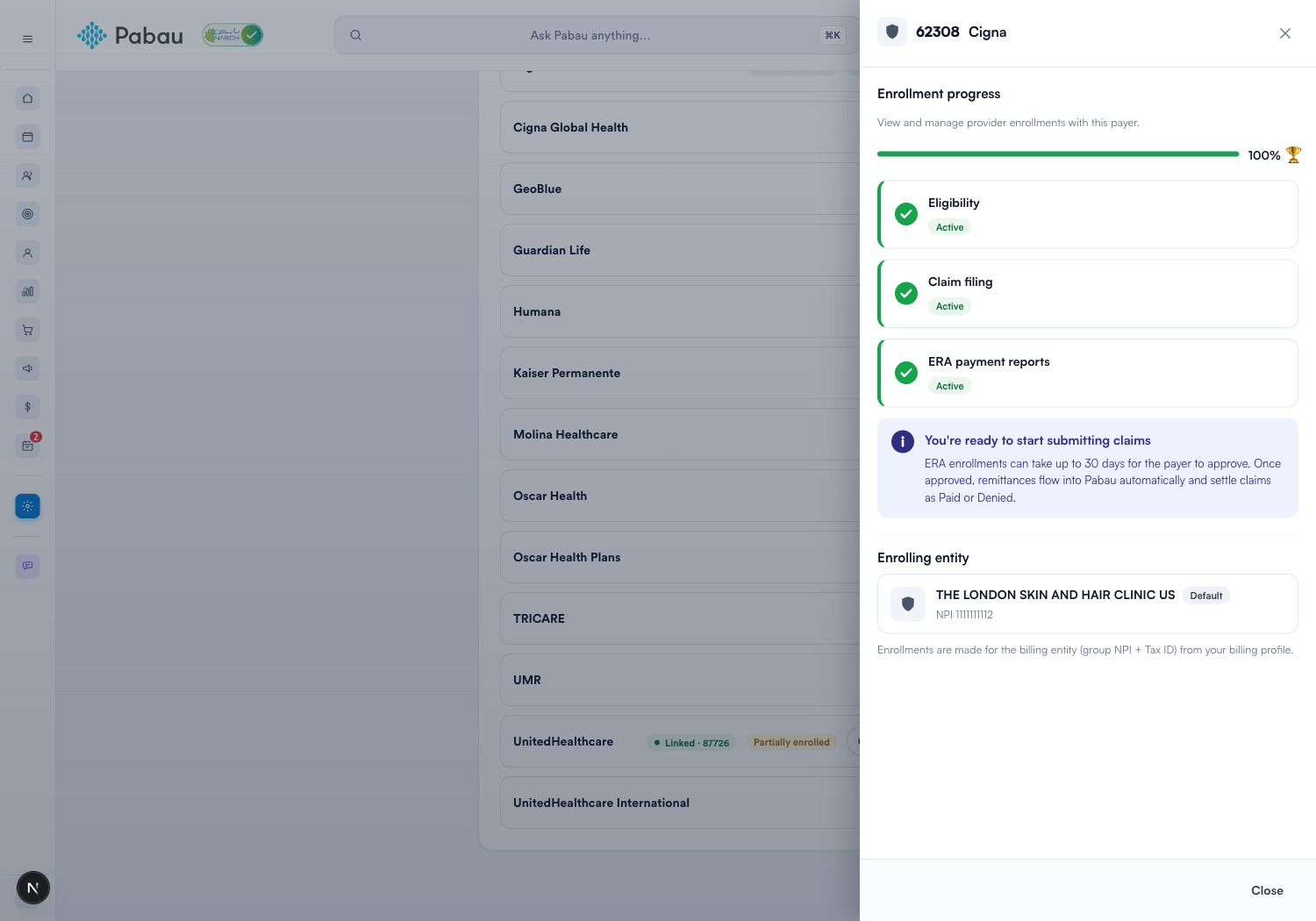Select the Oscar Health Plans payer row
The width and height of the screenshot is (1316, 921).
point(680,557)
